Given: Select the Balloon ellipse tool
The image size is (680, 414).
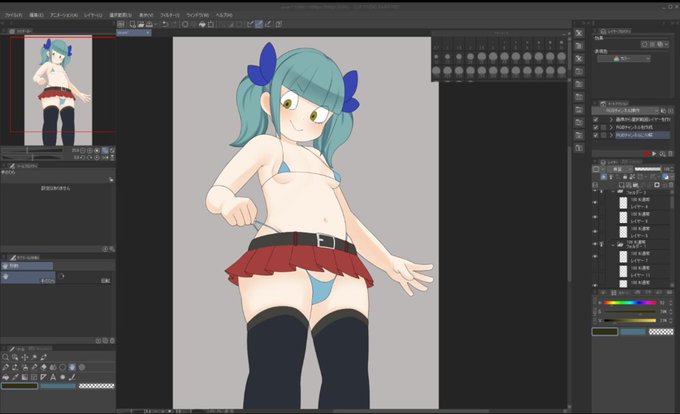Looking at the screenshot, I should pyautogui.click(x=62, y=377).
